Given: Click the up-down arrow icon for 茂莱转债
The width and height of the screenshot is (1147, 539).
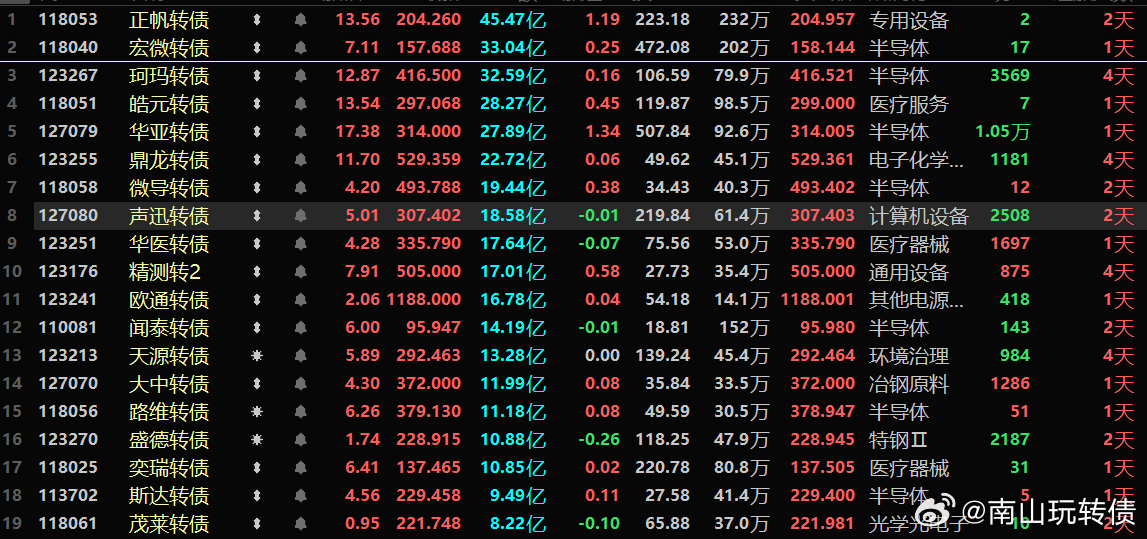Looking at the screenshot, I should [256, 524].
